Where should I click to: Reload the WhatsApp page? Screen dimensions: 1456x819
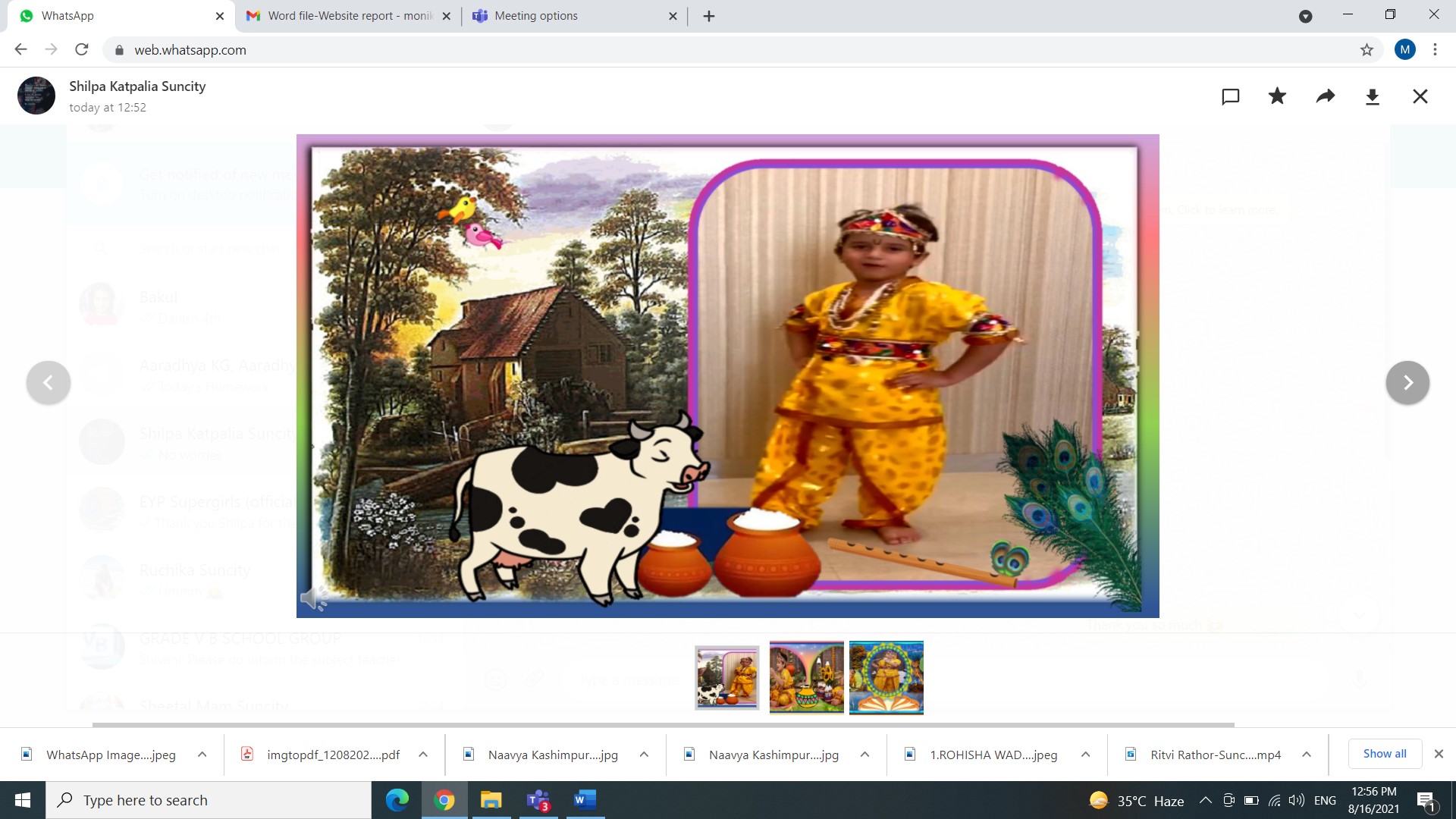click(82, 49)
